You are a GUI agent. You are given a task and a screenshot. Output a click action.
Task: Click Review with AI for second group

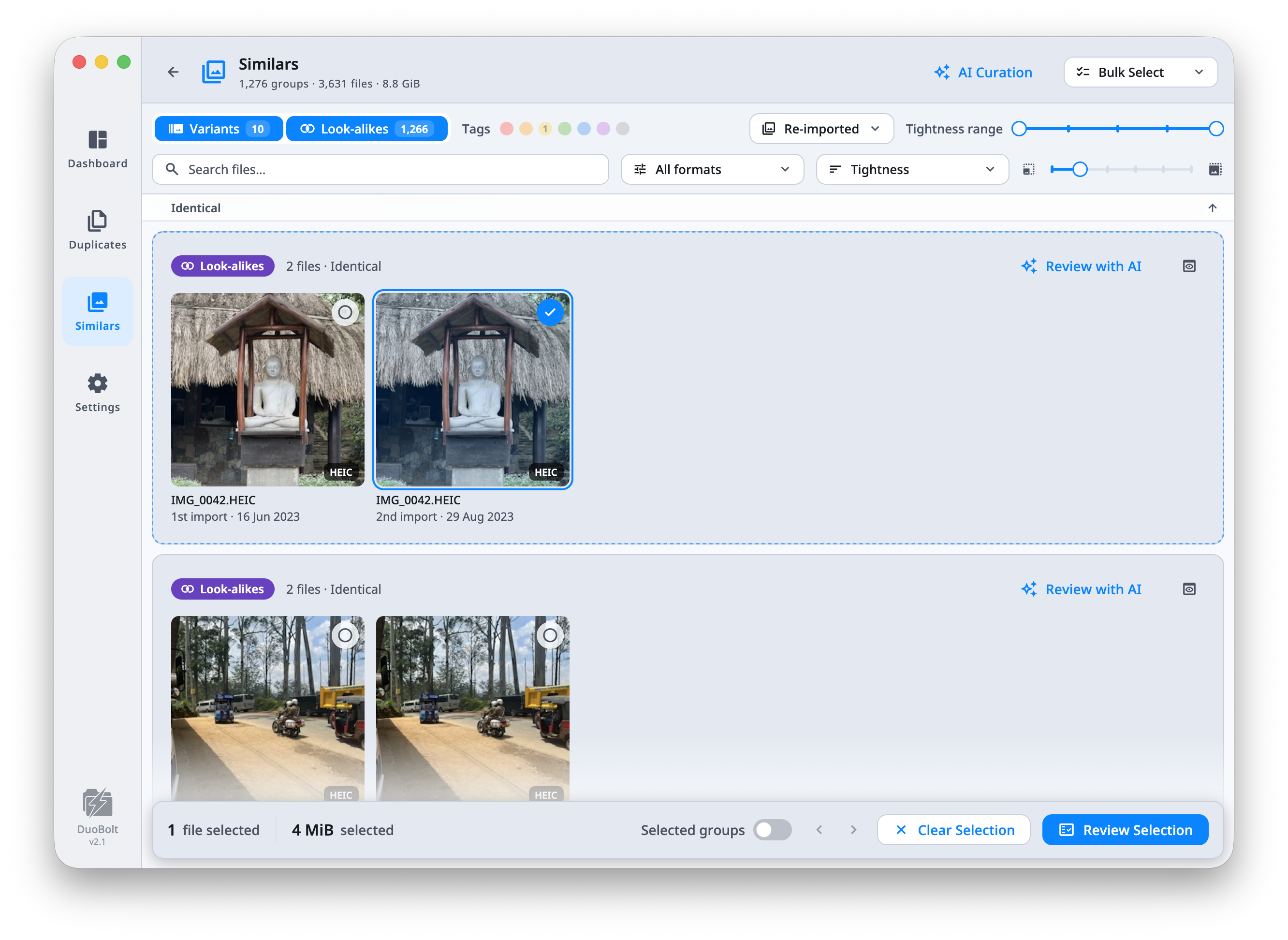point(1081,589)
